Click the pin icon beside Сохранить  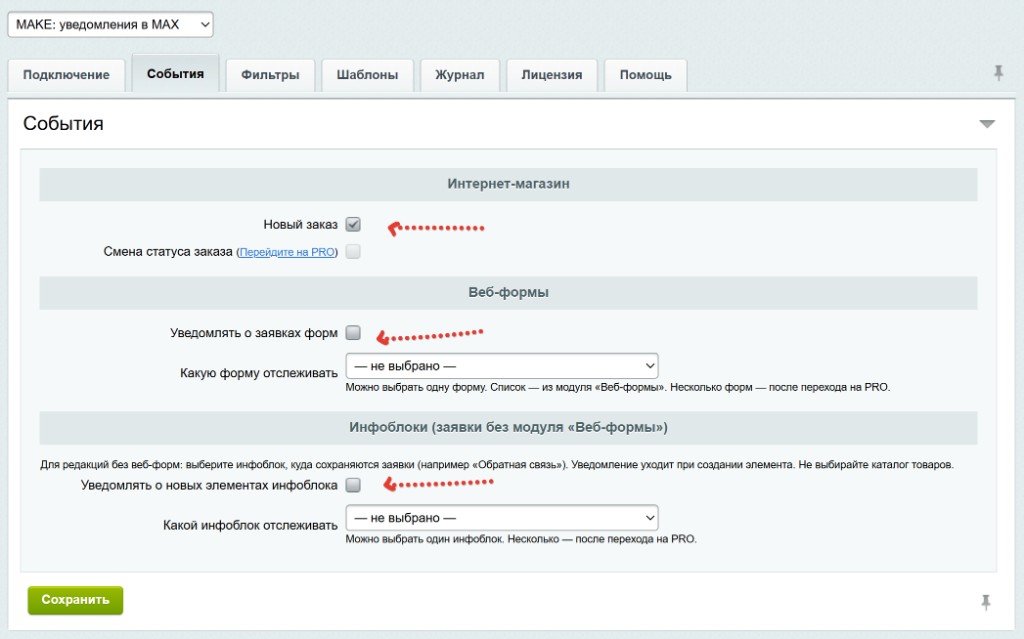coord(985,602)
